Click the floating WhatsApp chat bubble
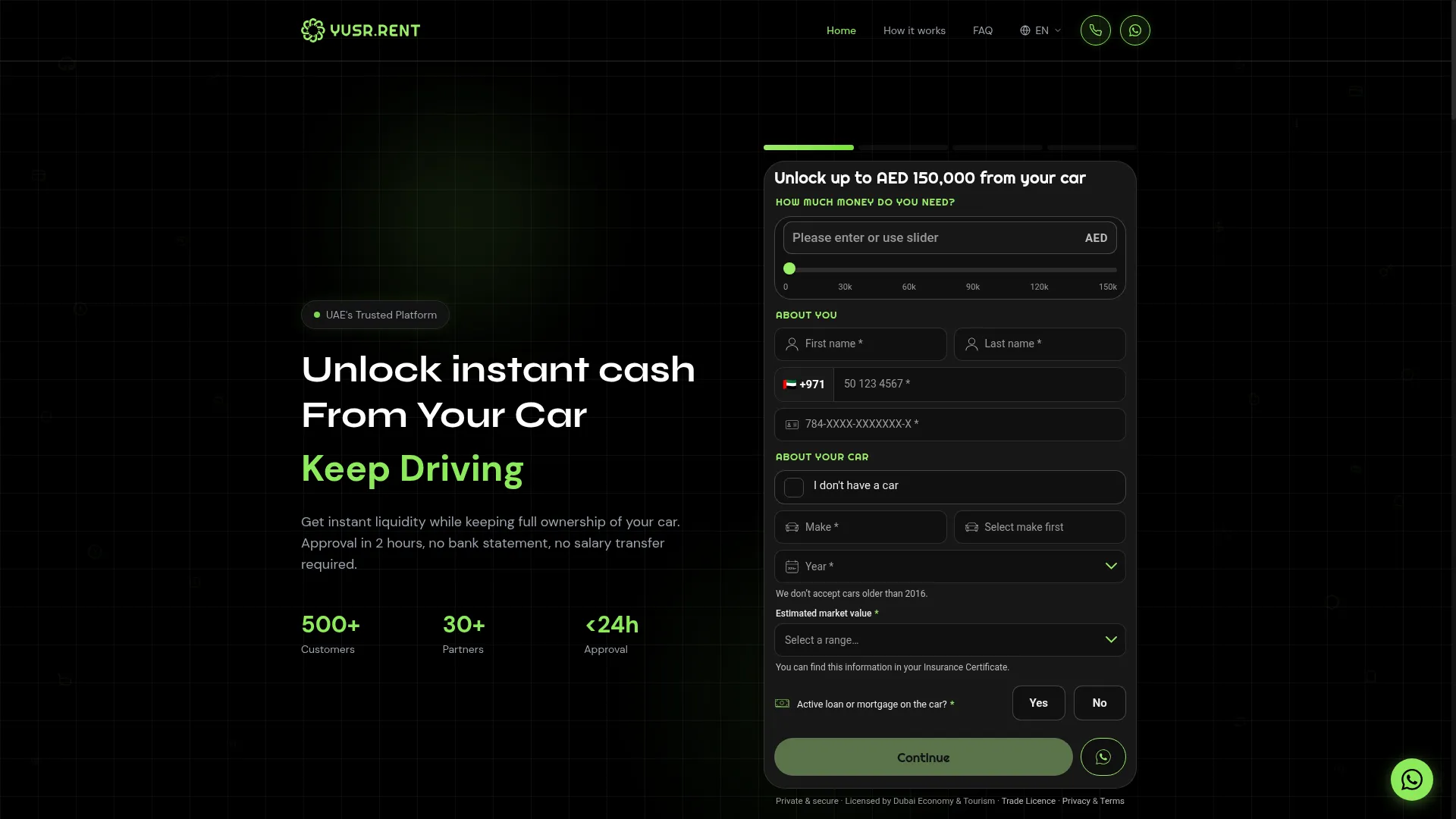Image resolution: width=1456 pixels, height=819 pixels. tap(1411, 779)
